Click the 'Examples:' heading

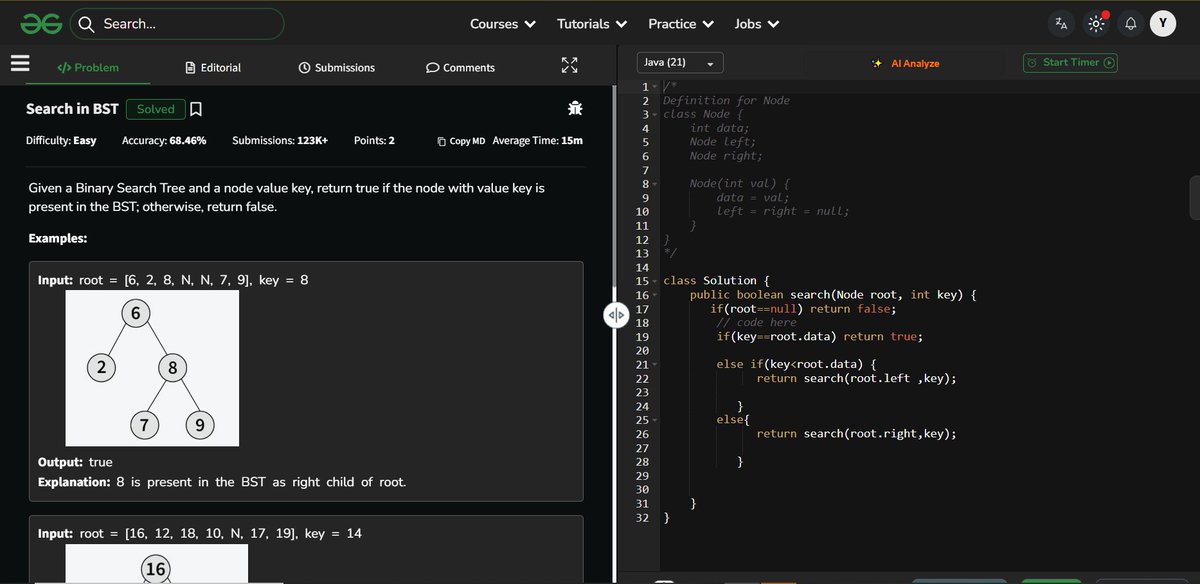[58, 239]
